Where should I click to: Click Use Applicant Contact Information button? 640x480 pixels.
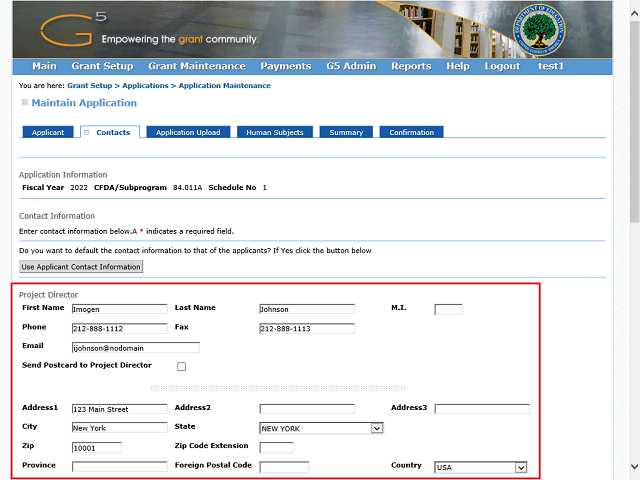[x=81, y=267]
